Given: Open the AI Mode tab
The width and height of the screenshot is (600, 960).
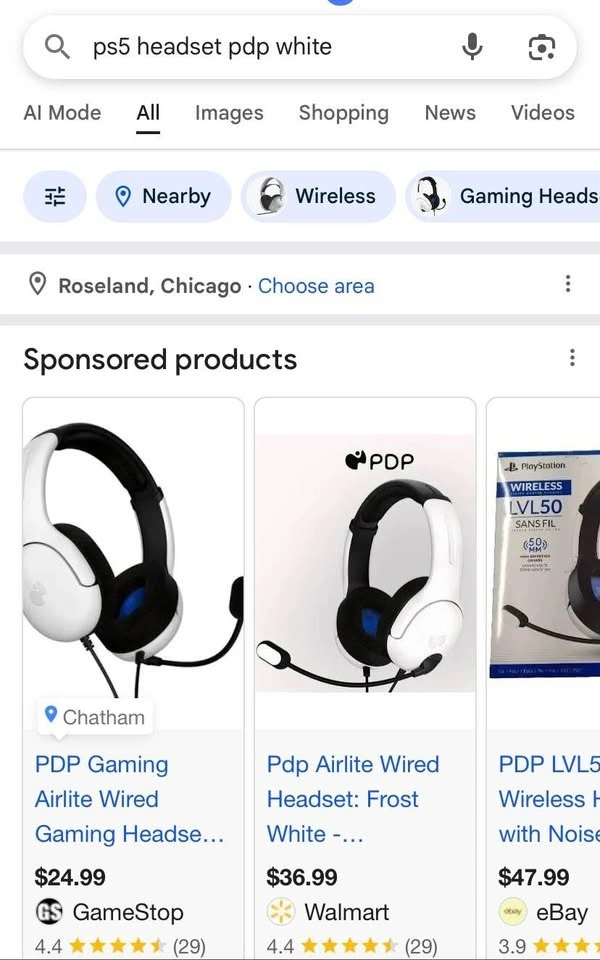Looking at the screenshot, I should [62, 113].
